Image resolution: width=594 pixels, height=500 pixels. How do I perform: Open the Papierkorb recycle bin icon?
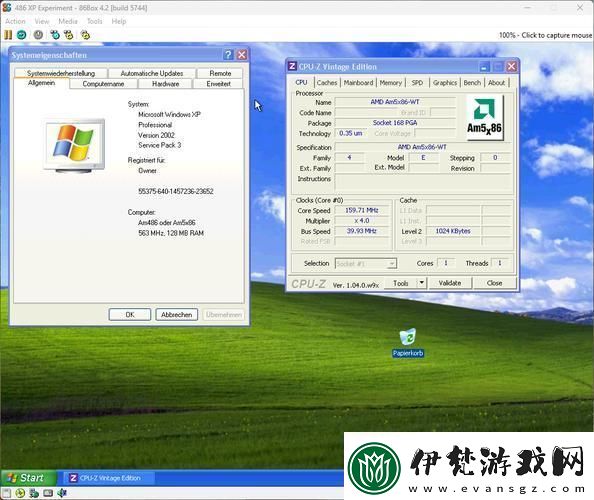[x=408, y=343]
